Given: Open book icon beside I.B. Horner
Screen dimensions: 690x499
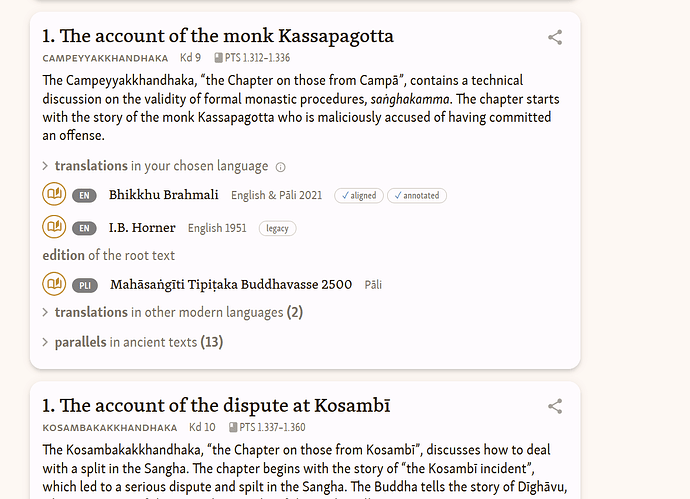Looking at the screenshot, I should pyautogui.click(x=54, y=227).
